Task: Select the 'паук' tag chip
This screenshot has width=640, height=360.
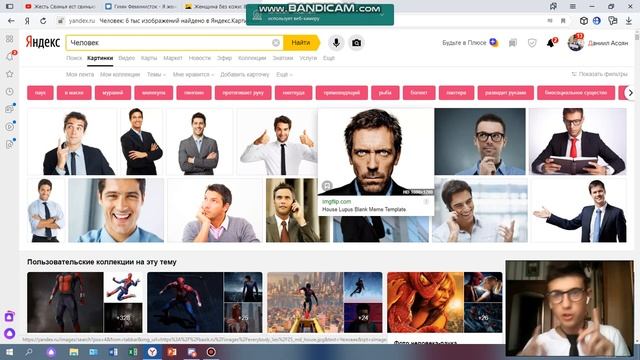Action: pos(40,93)
